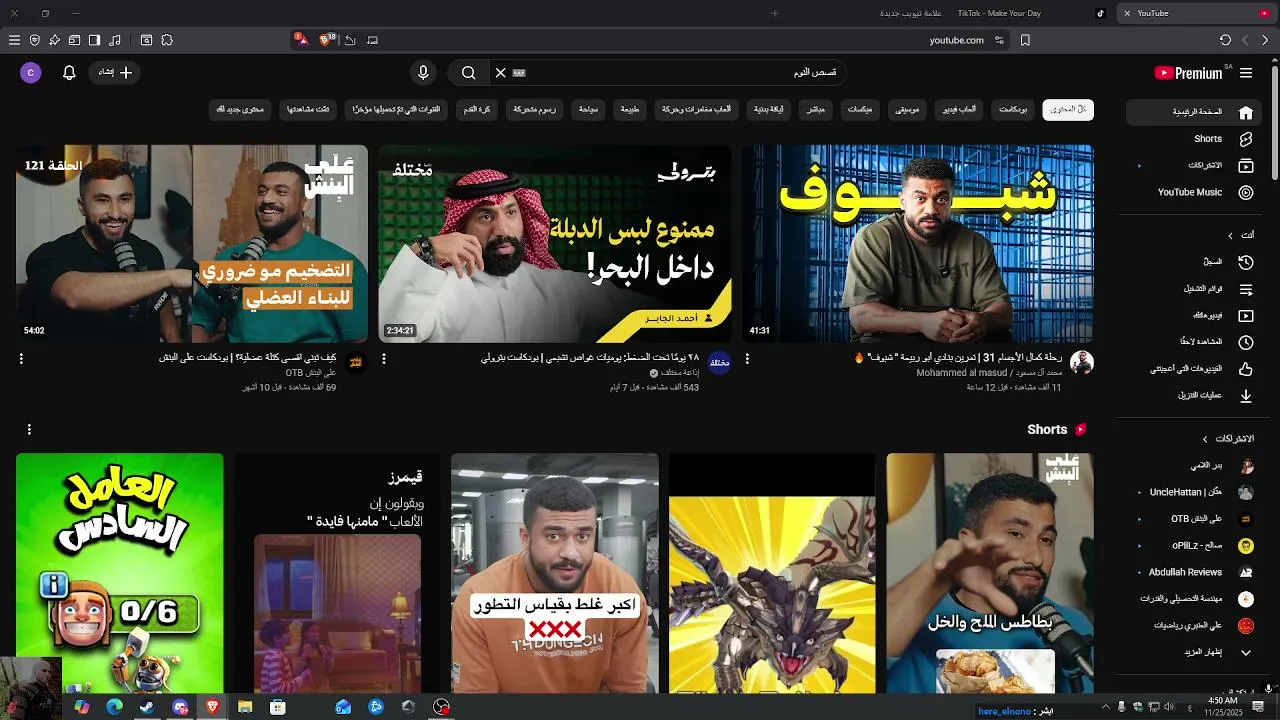Image resolution: width=1280 pixels, height=720 pixels.
Task: Open the 'شبــوف' video thumbnail
Action: [918, 244]
